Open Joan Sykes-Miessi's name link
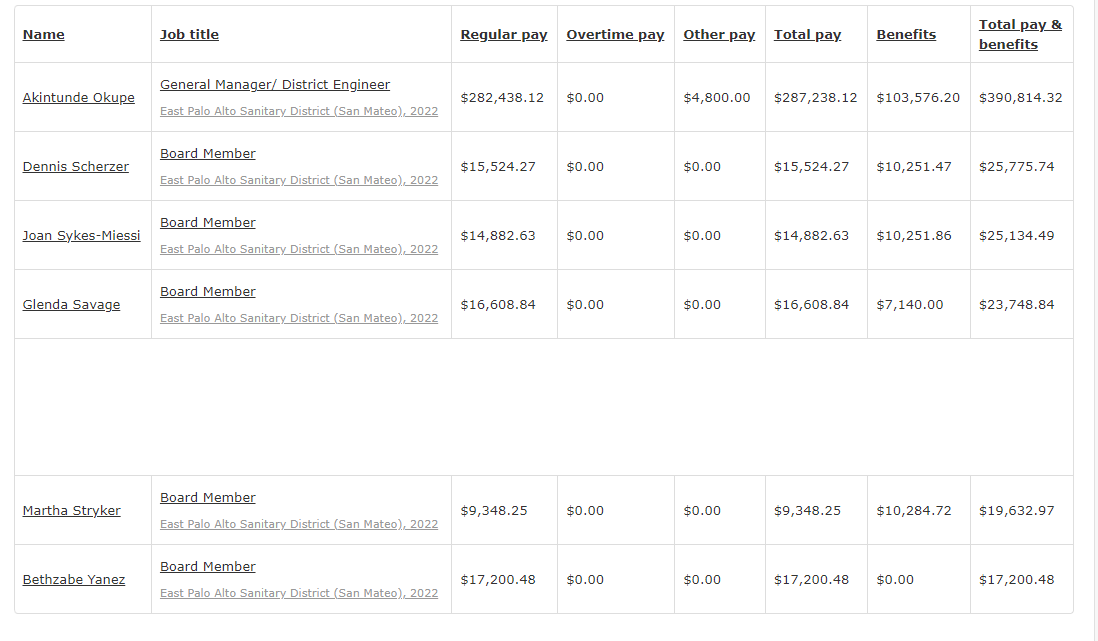 pyautogui.click(x=81, y=235)
